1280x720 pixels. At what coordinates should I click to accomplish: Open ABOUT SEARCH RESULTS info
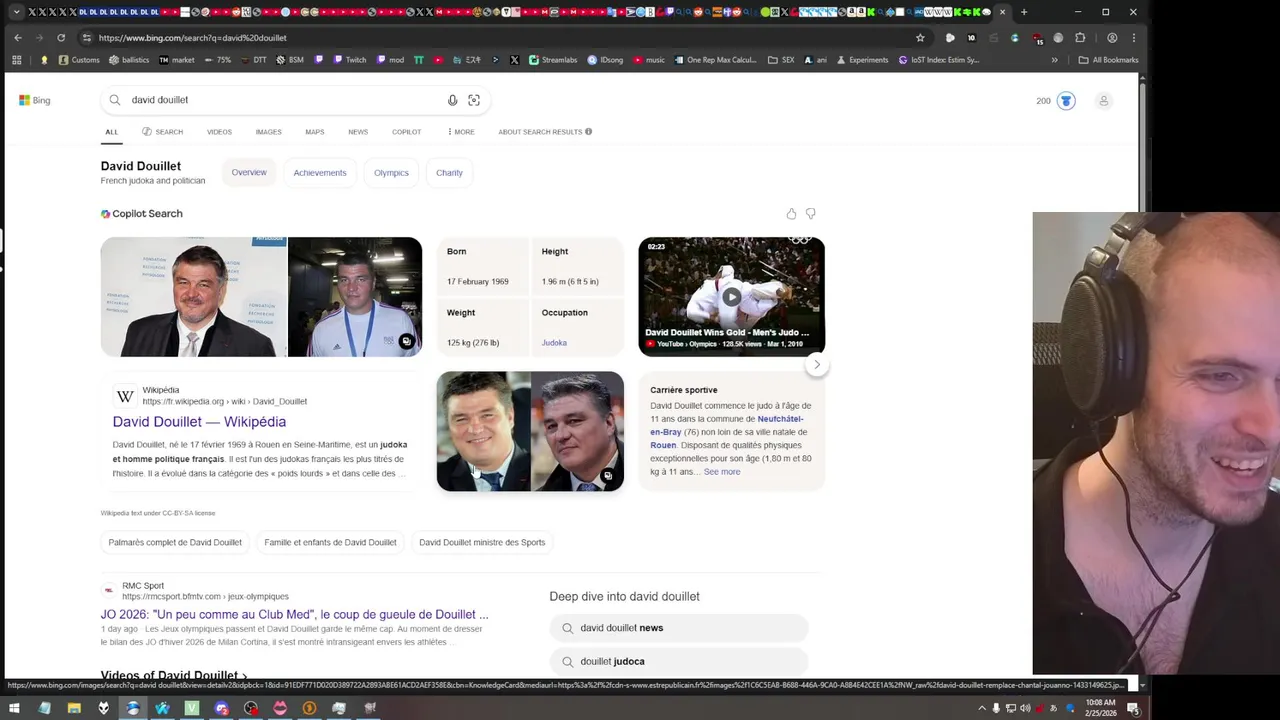545,132
